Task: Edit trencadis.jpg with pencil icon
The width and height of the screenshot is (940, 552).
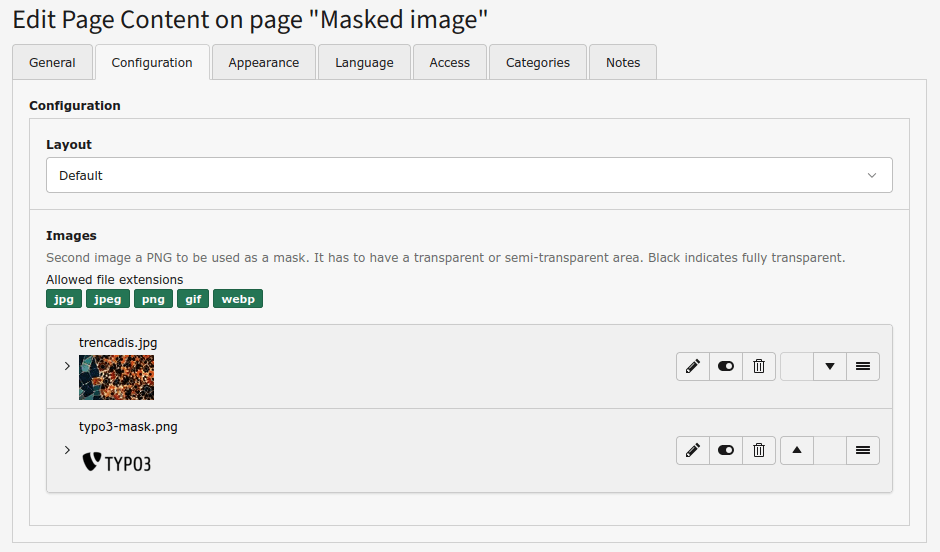Action: (x=692, y=367)
